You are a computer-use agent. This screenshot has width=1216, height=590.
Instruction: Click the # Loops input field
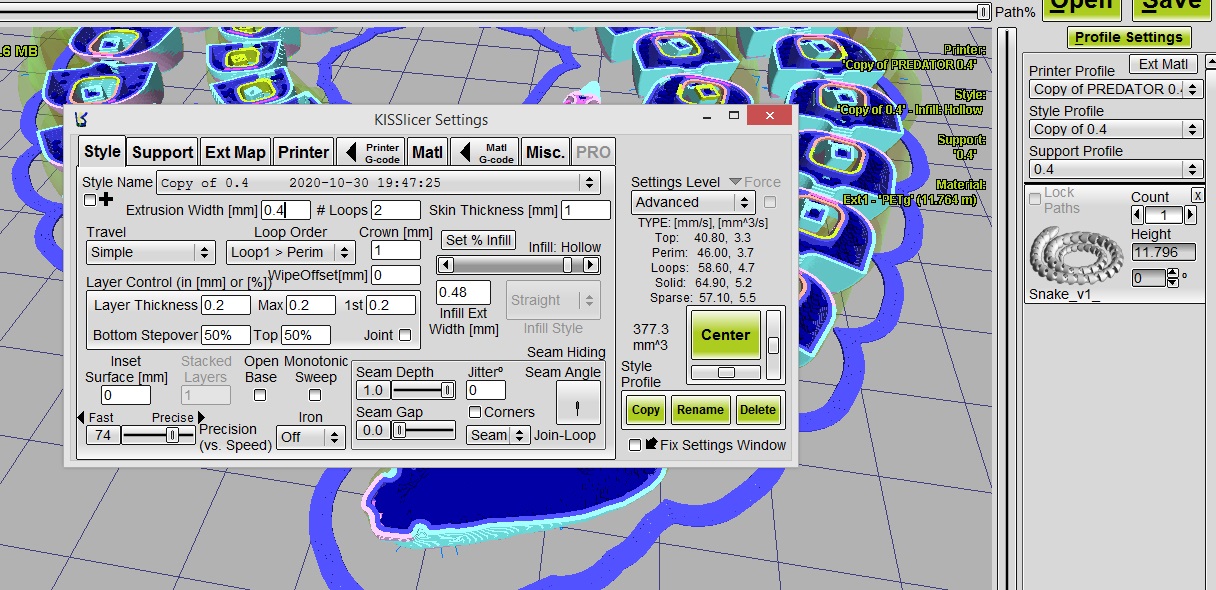pyautogui.click(x=396, y=210)
